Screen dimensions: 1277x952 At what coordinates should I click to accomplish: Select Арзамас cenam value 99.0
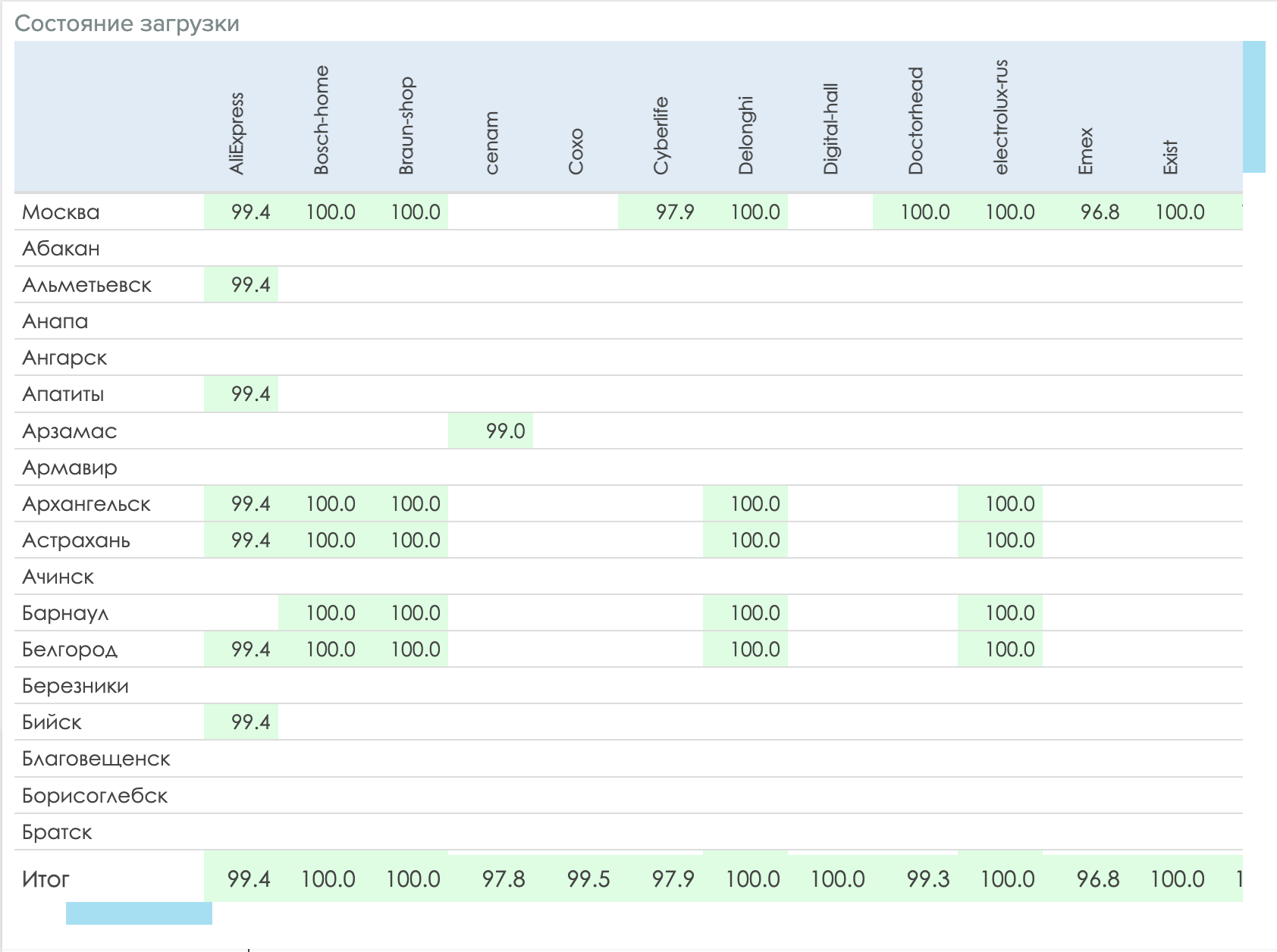pos(505,431)
